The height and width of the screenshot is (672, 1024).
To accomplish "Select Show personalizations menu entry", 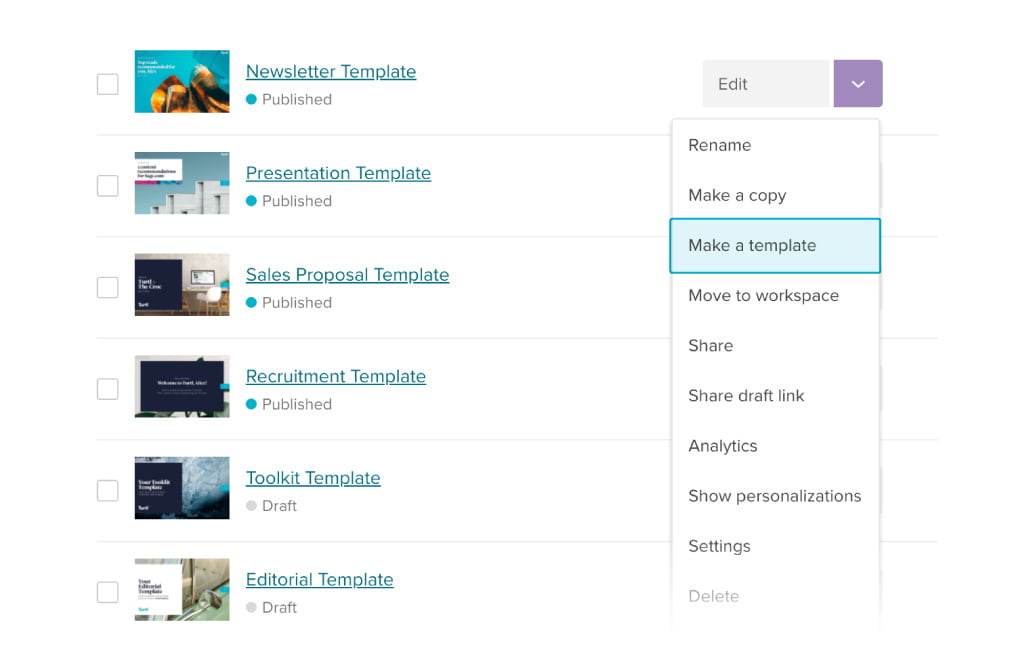I will click(x=774, y=496).
